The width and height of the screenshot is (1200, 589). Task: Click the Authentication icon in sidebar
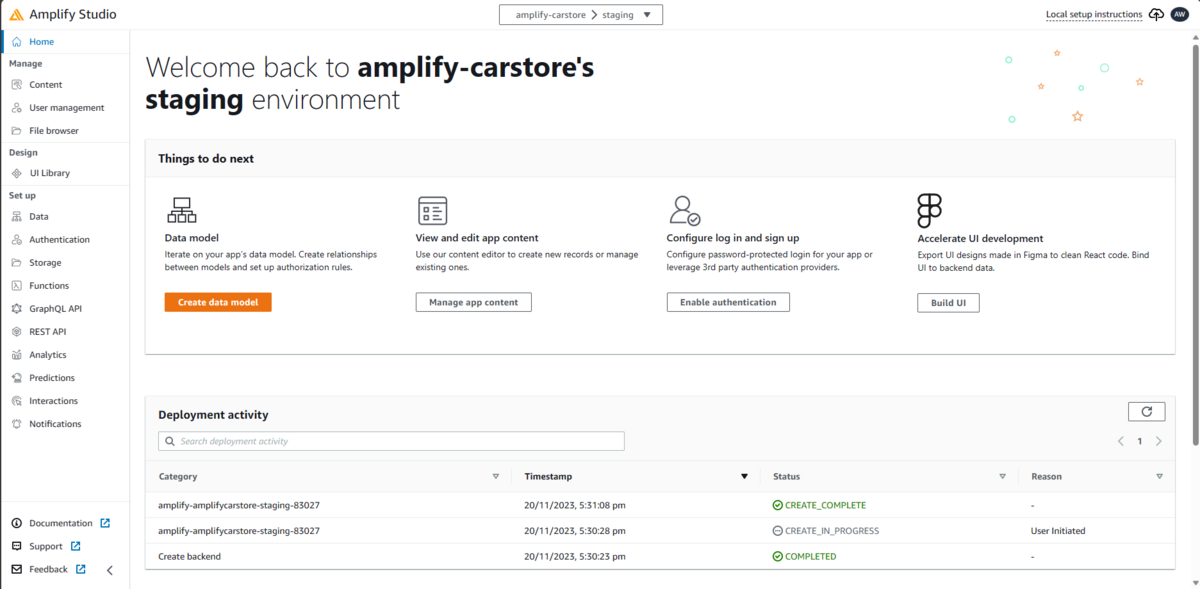(17, 240)
